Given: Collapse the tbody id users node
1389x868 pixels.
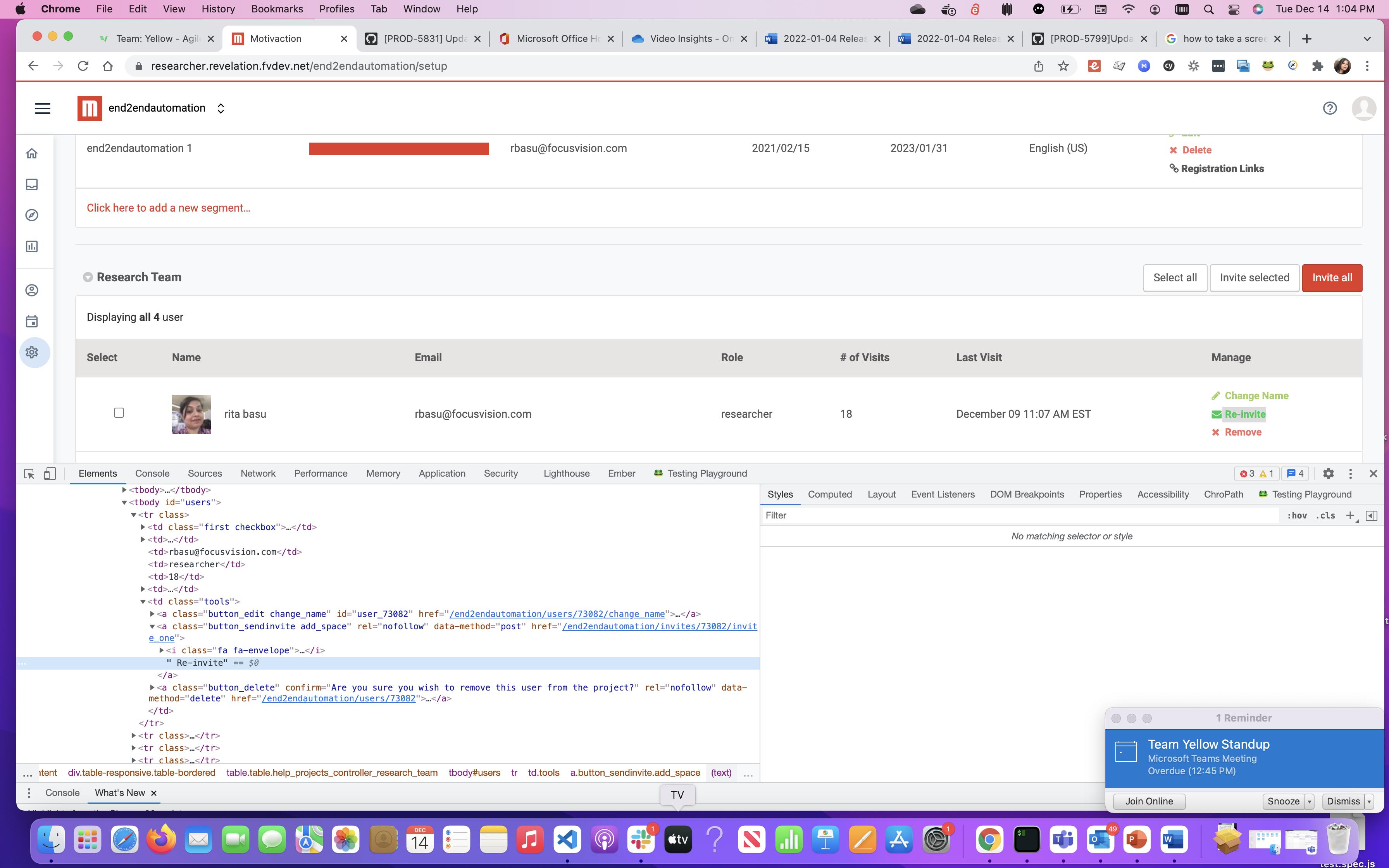Looking at the screenshot, I should [x=124, y=502].
